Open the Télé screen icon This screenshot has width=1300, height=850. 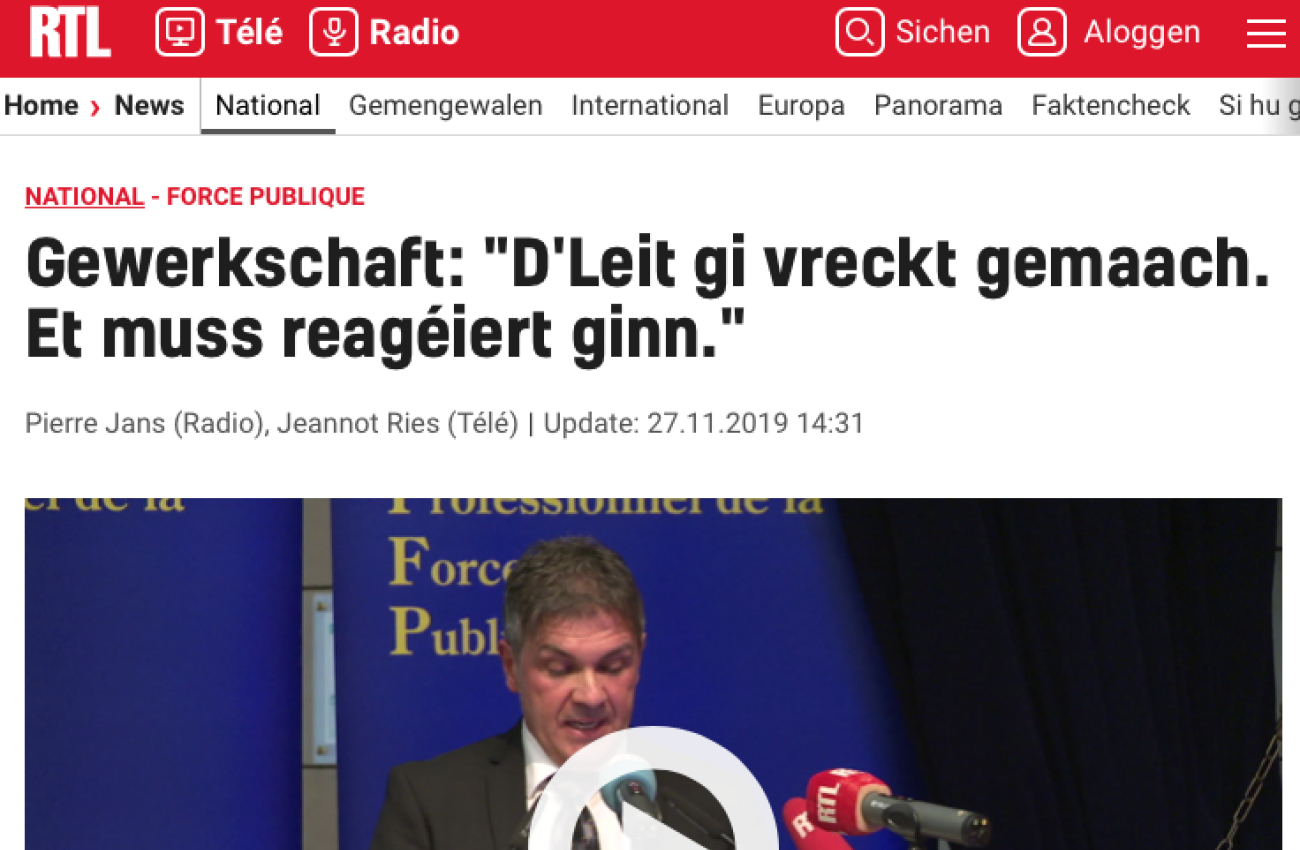coord(180,33)
